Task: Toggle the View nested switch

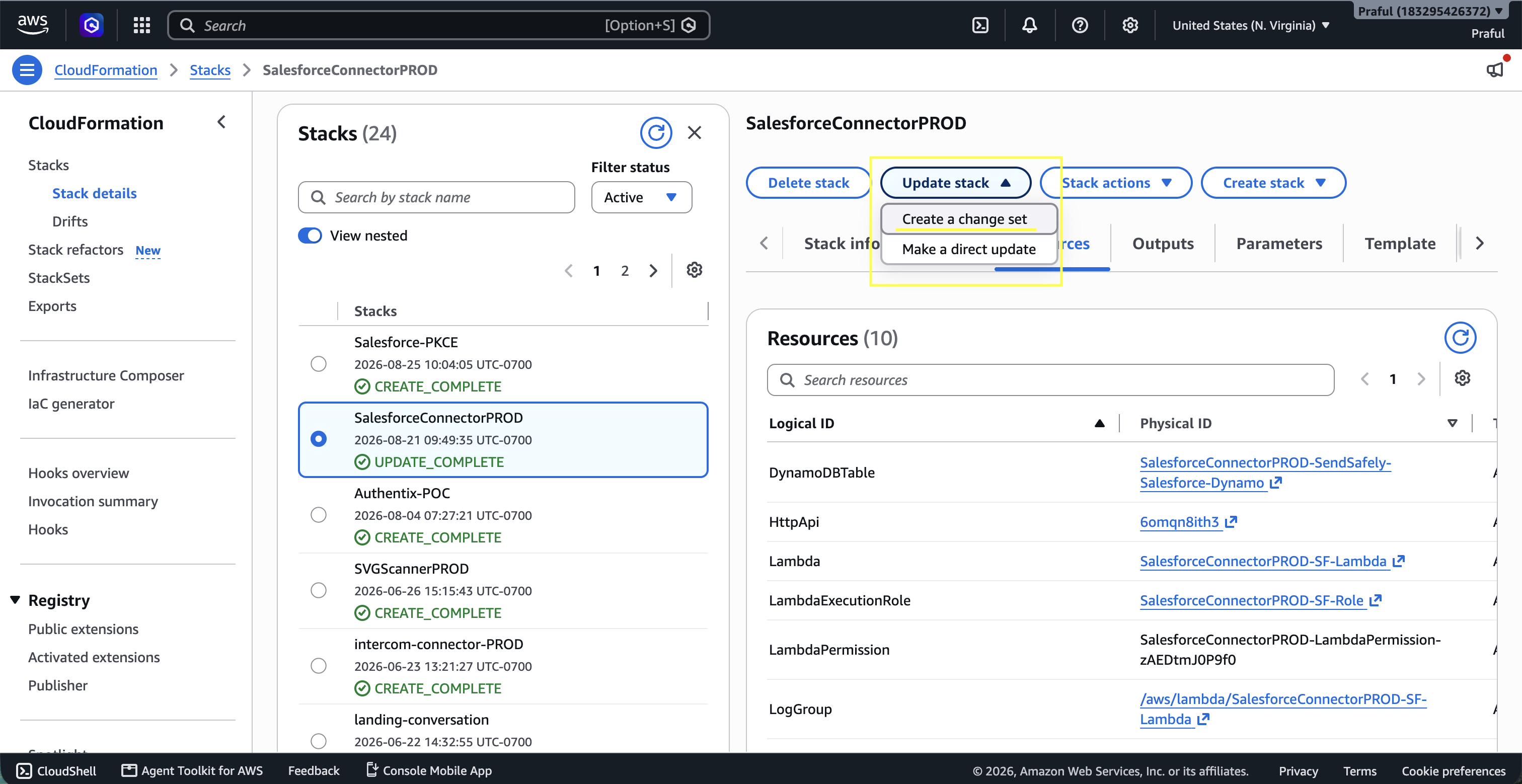Action: (x=310, y=236)
